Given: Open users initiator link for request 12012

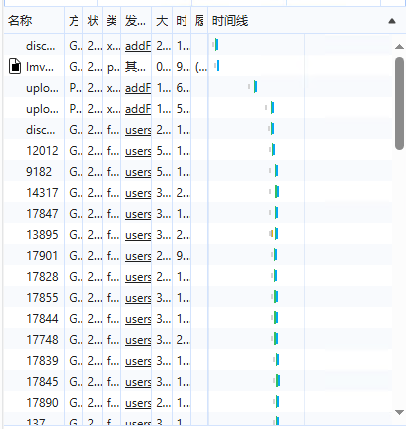Looking at the screenshot, I should click(x=138, y=151).
